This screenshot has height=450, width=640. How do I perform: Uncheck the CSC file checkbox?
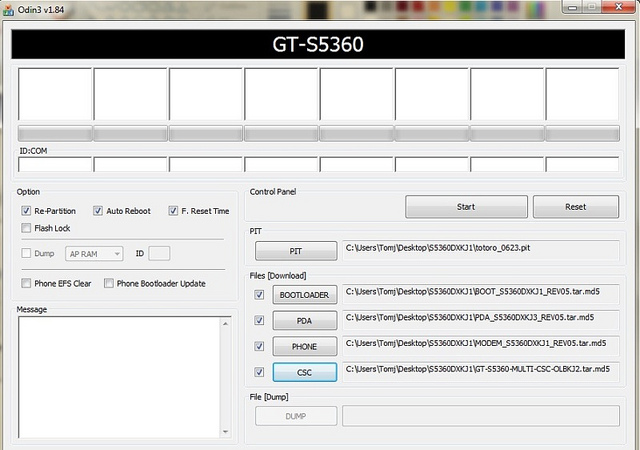tap(259, 372)
